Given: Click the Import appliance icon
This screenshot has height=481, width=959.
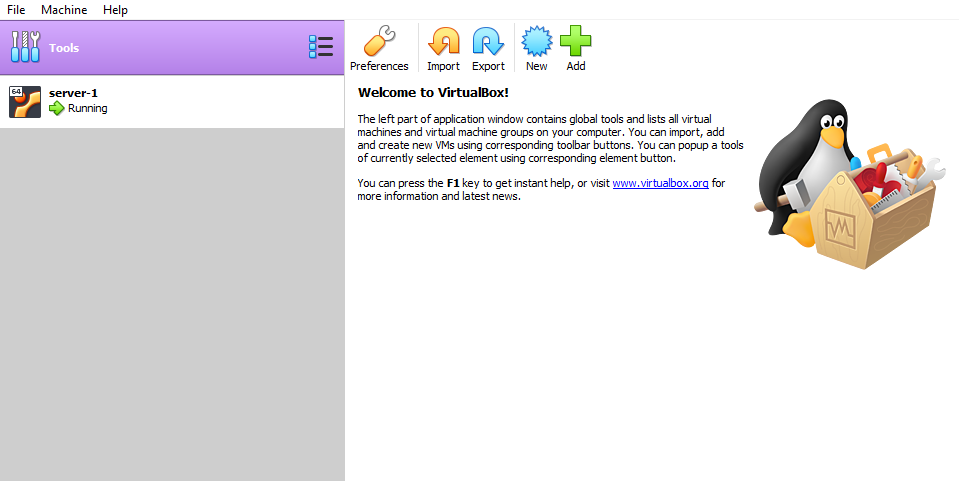Looking at the screenshot, I should (x=443, y=42).
